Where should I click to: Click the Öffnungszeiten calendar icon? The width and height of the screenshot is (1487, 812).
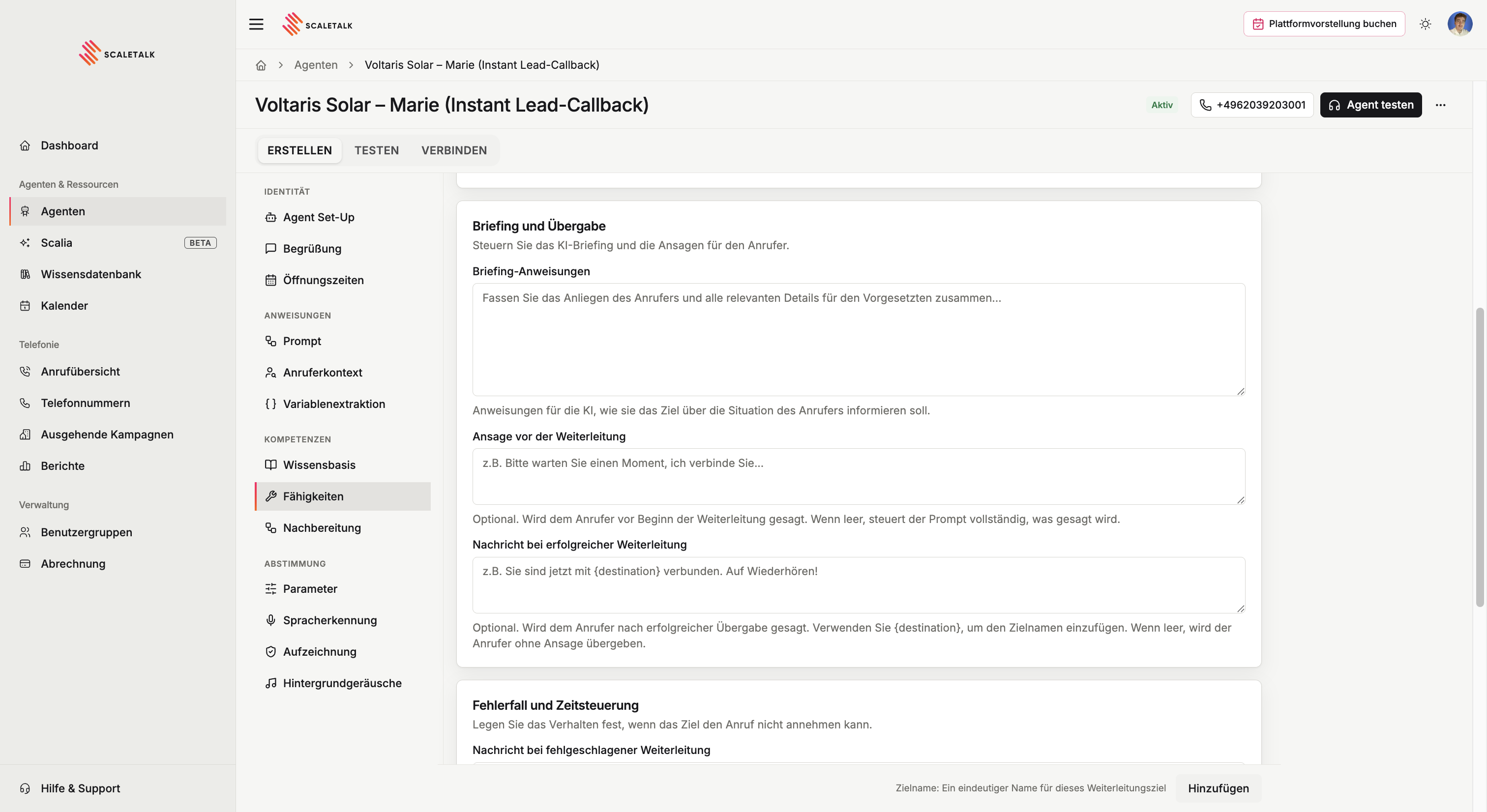271,281
